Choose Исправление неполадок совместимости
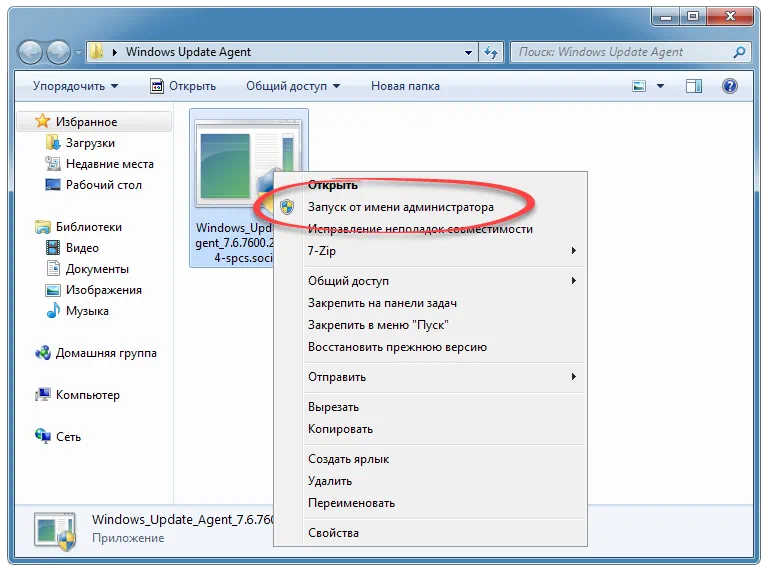768x571 pixels. click(x=431, y=229)
